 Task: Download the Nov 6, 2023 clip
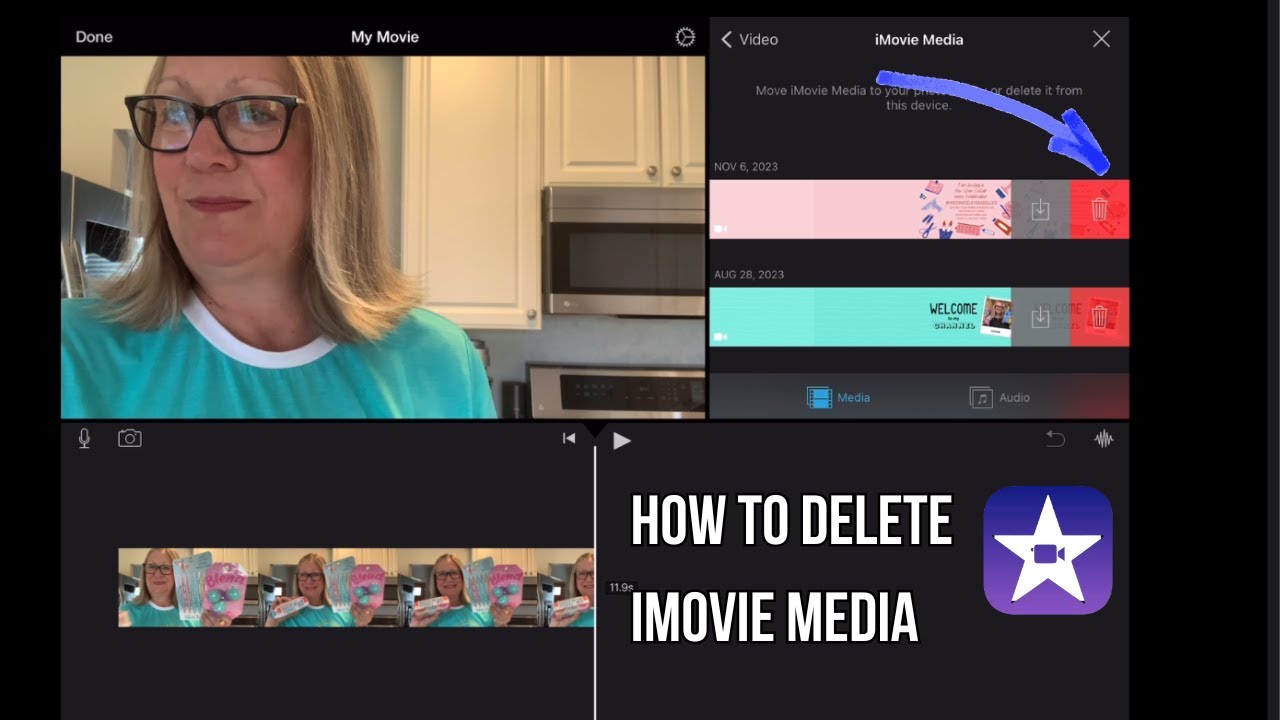(1040, 210)
